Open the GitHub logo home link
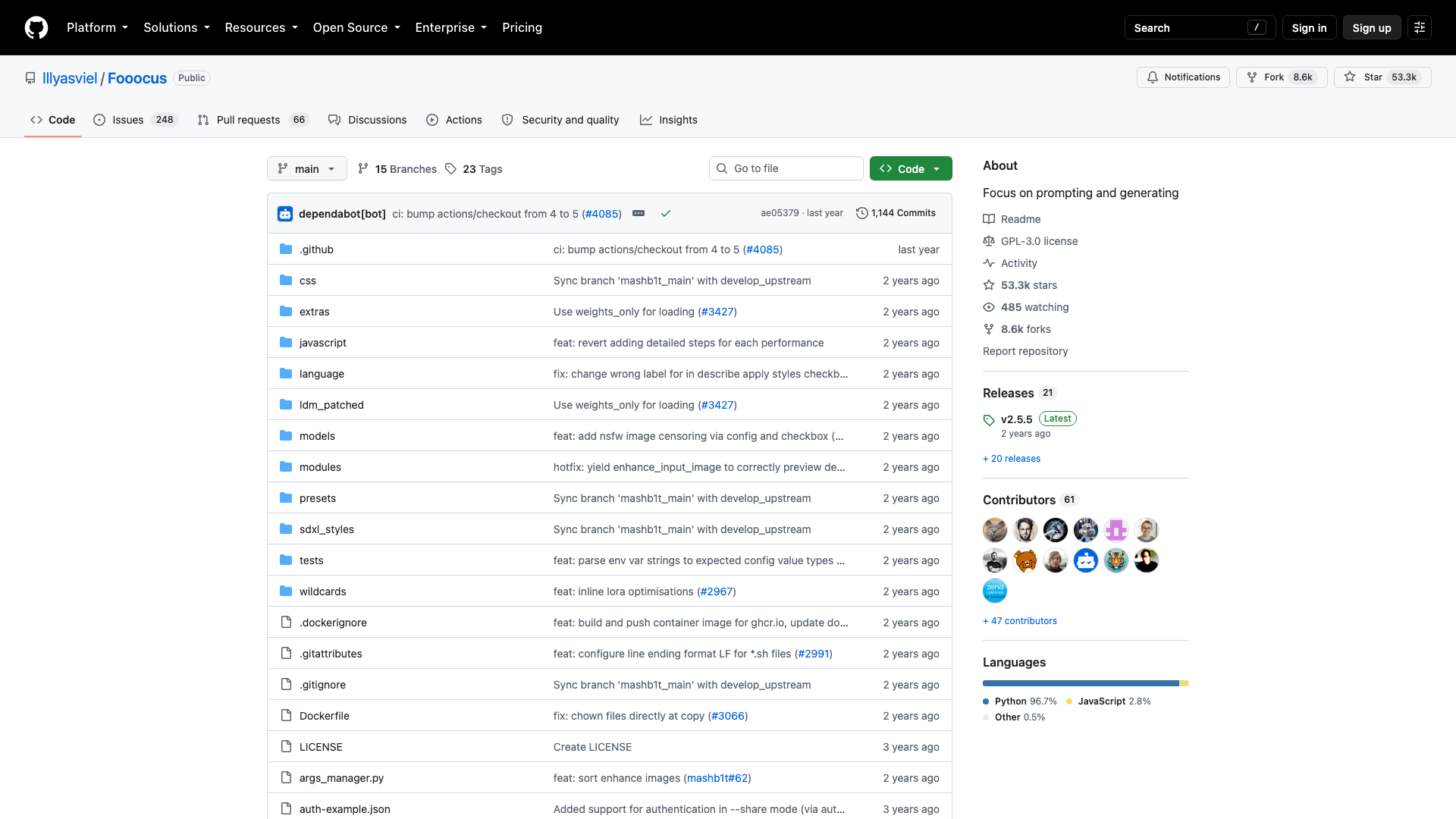 click(36, 27)
